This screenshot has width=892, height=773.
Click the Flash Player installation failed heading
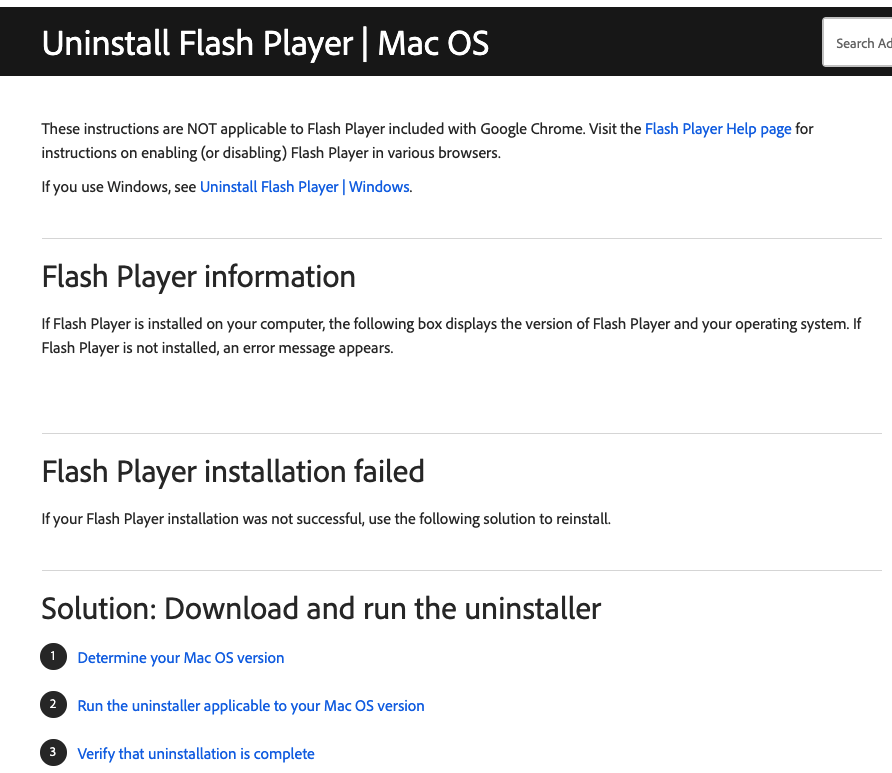point(233,471)
